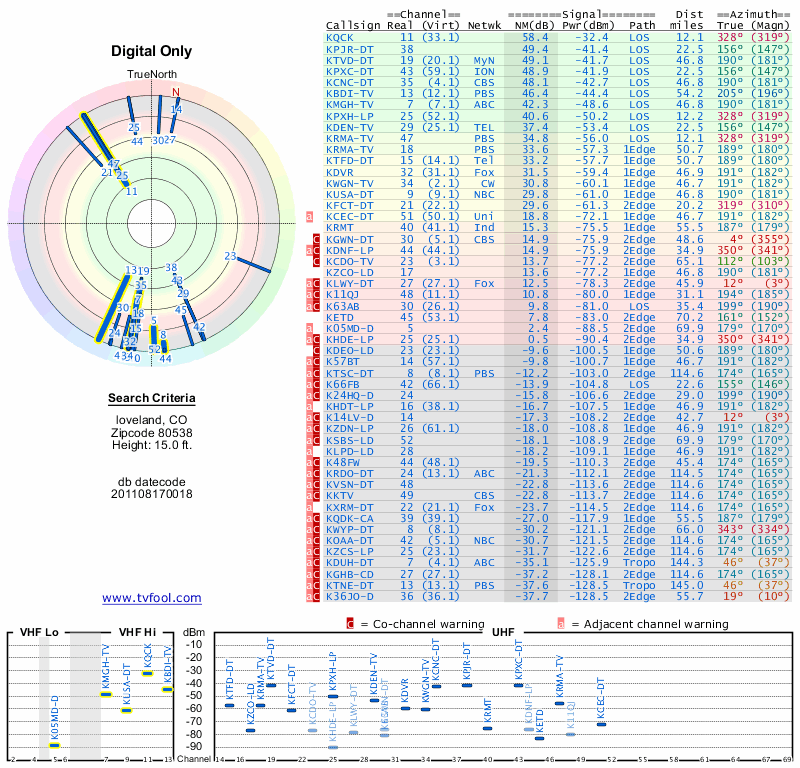Click the TrueNorth label above the radar
This screenshot has height=768, width=800.
(x=152, y=75)
